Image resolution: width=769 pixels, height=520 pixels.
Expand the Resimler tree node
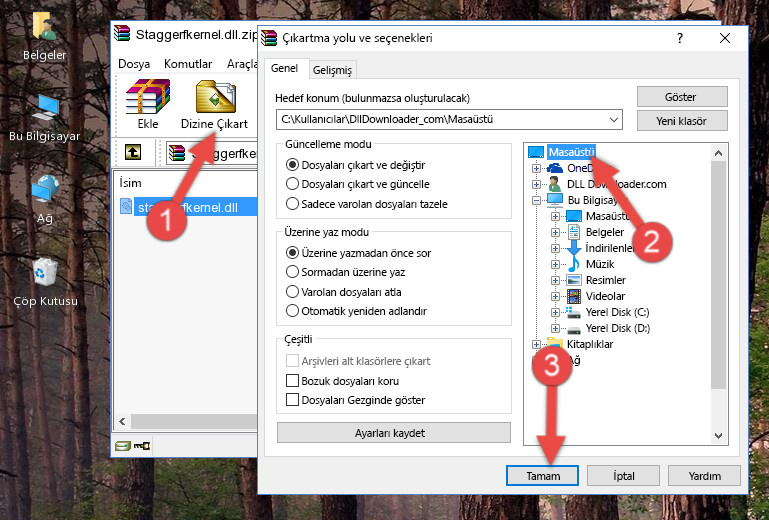tap(555, 281)
